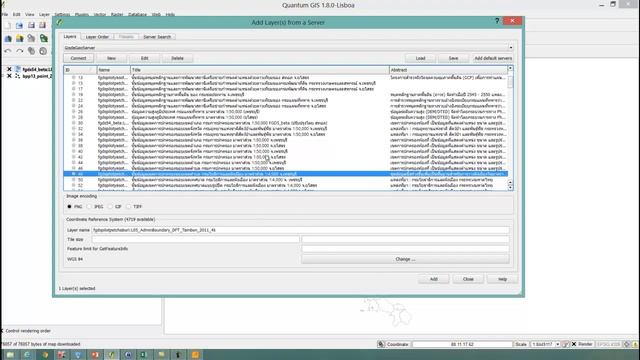Click the layer list scroll down arrow

point(510,187)
